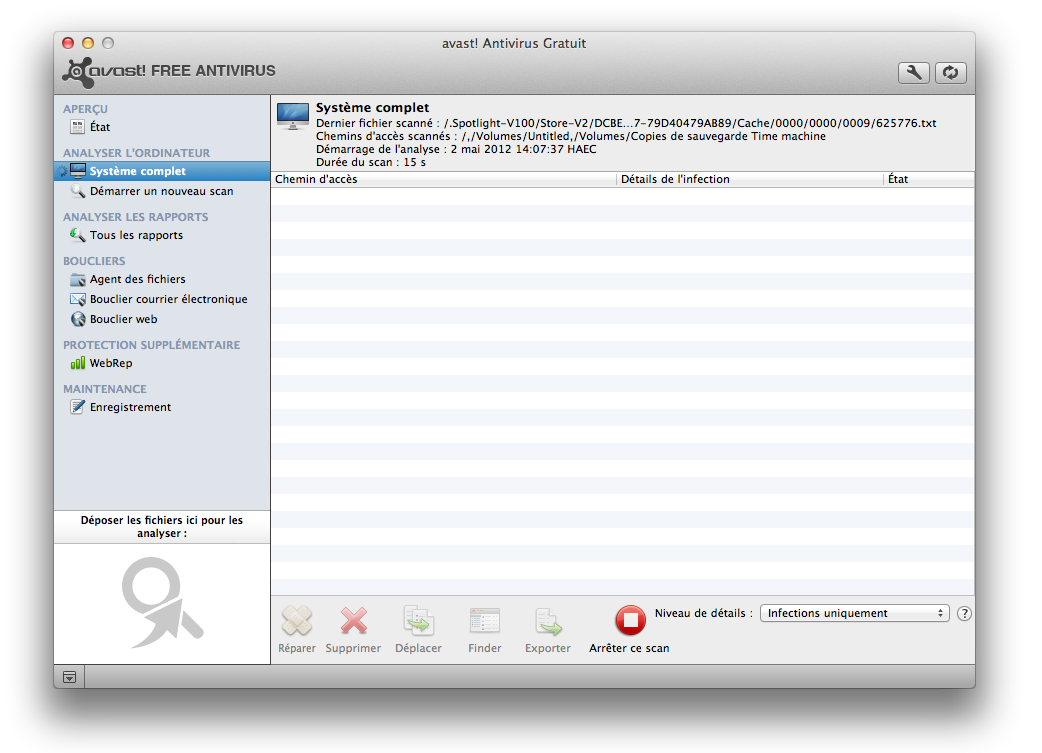Image resolution: width=1042 pixels, height=753 pixels.
Task: Select Bouclier web in sidebar
Action: pyautogui.click(x=123, y=319)
